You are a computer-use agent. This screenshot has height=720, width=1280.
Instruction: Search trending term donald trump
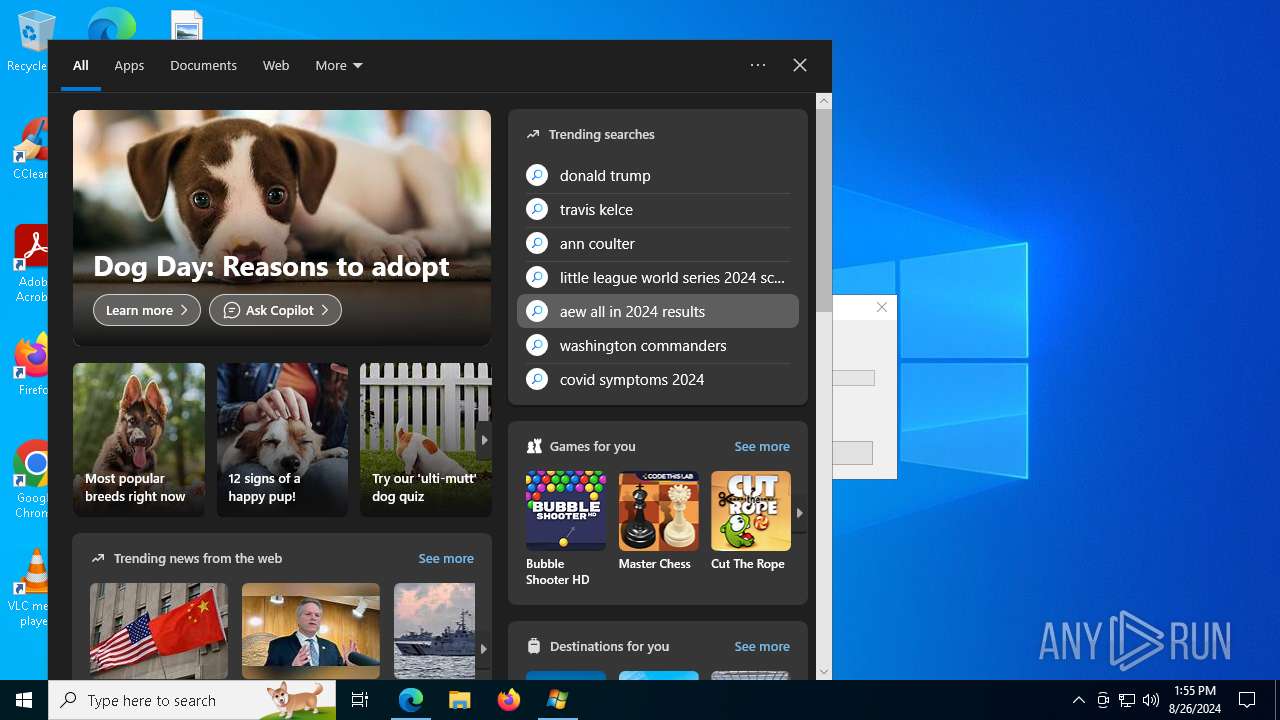tap(658, 175)
